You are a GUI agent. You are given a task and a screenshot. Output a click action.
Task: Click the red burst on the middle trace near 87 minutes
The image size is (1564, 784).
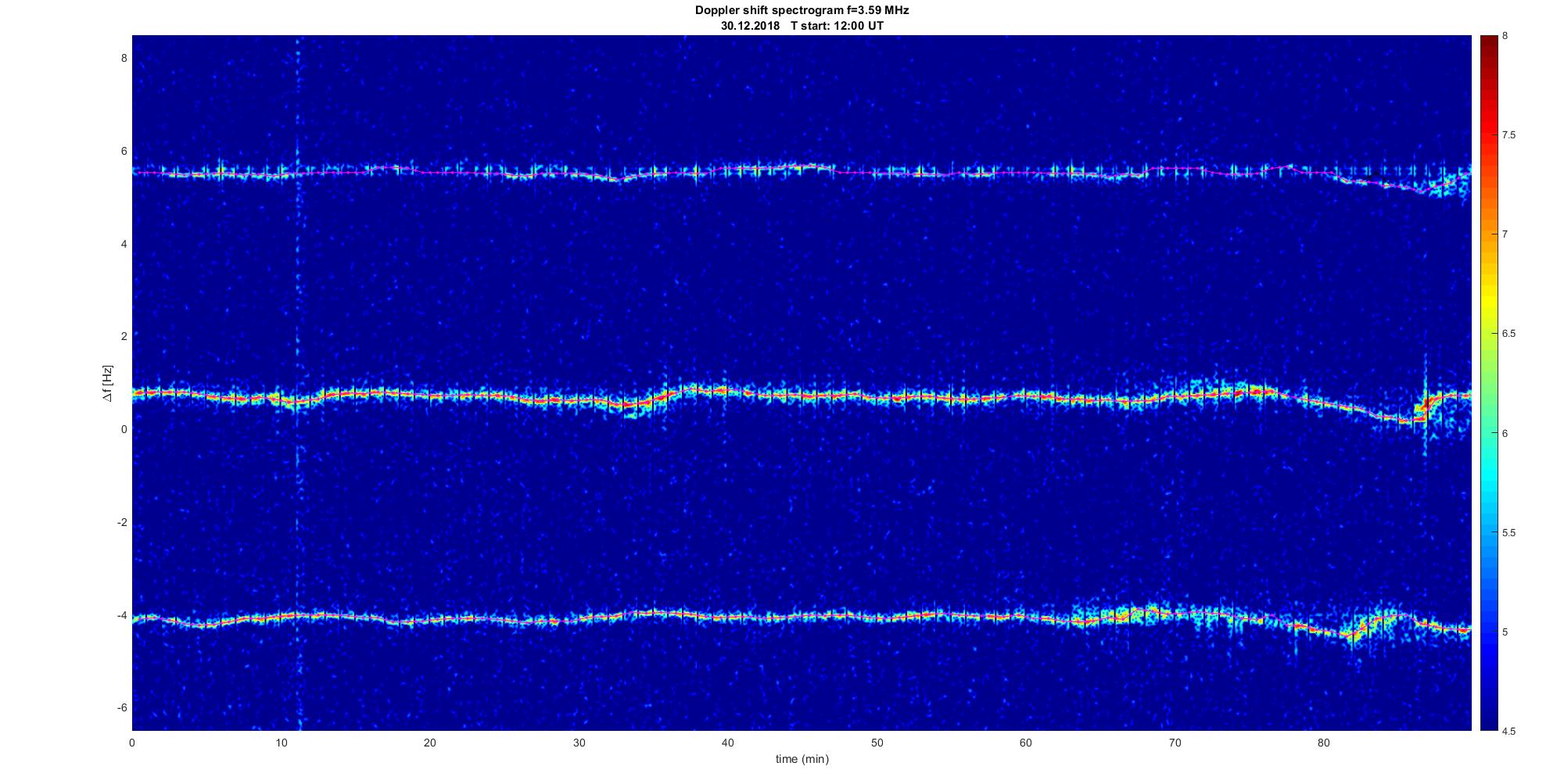click(1426, 405)
